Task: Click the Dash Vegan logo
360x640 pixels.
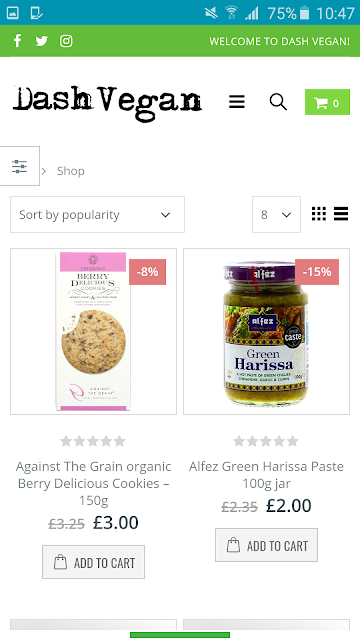Action: point(107,102)
